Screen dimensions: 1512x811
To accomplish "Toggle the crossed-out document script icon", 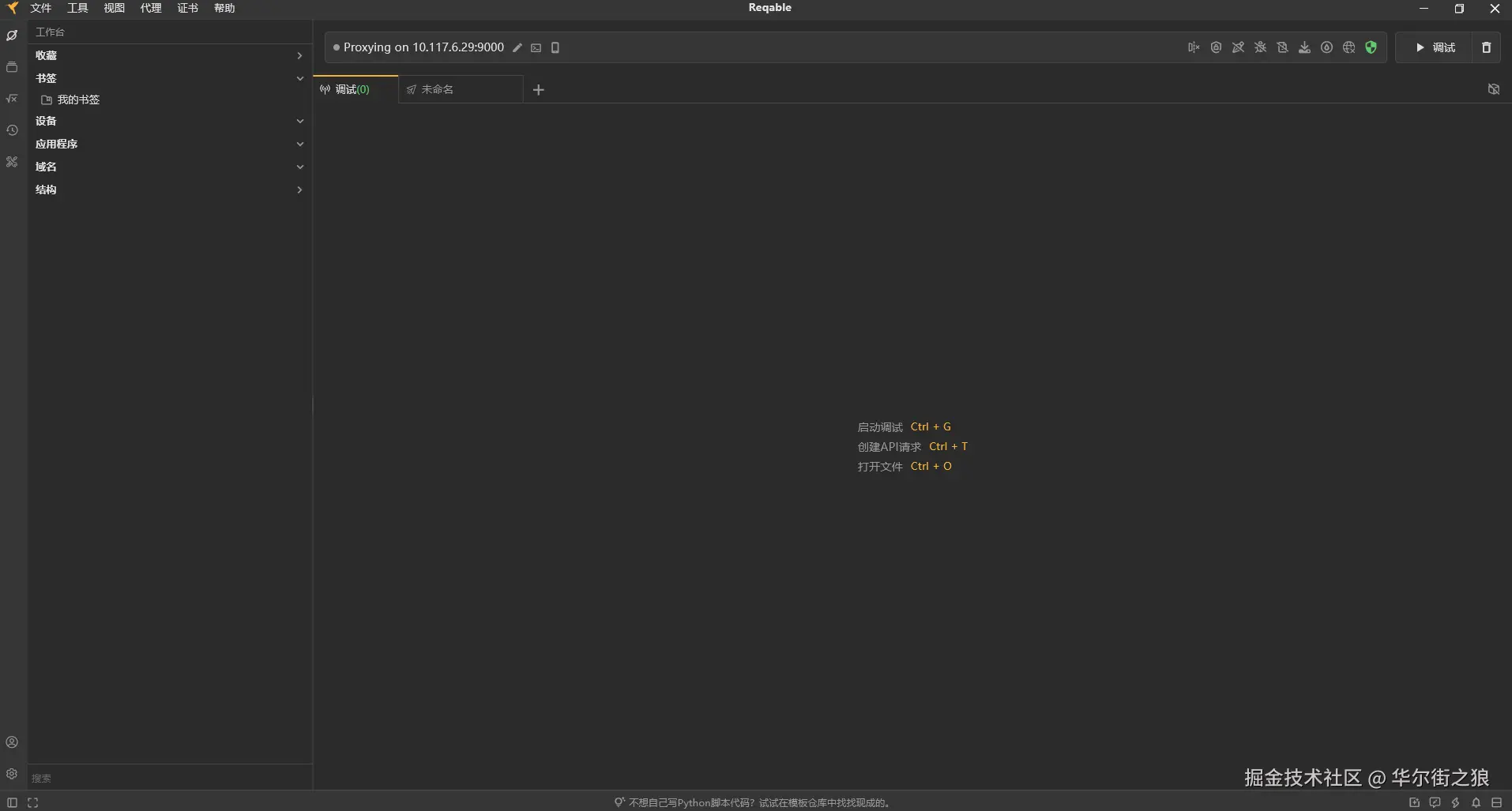I will [1282, 47].
